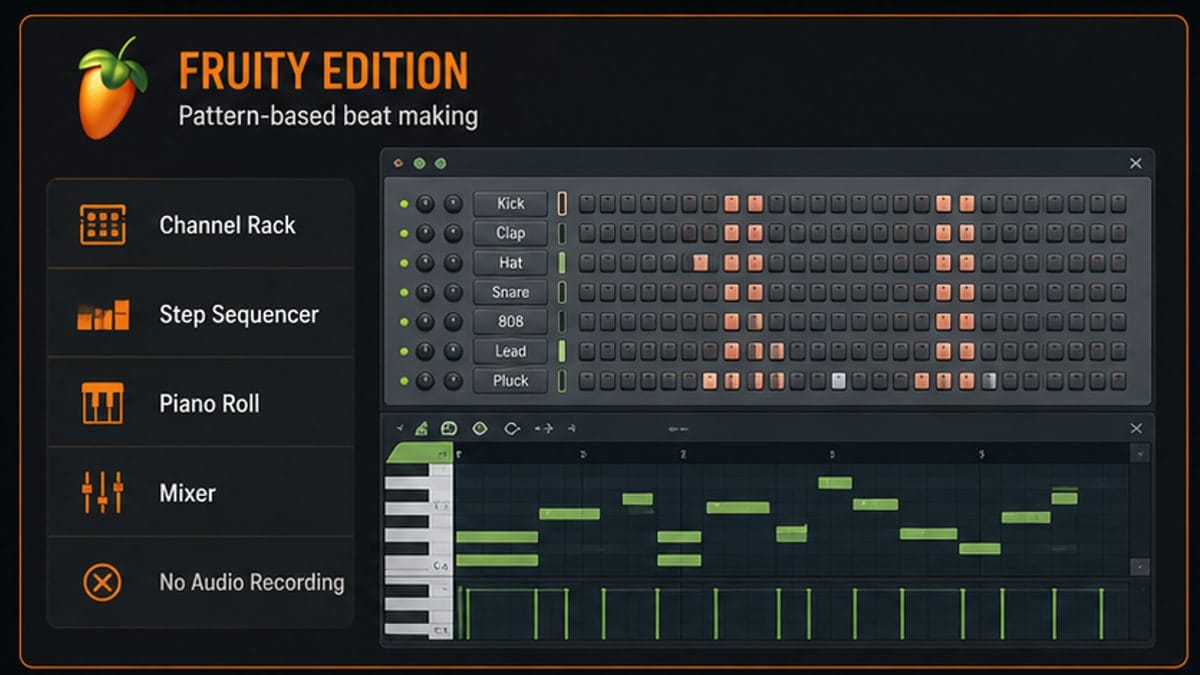This screenshot has width=1200, height=675.
Task: Click the 808 channel's left panning knob
Action: [426, 322]
